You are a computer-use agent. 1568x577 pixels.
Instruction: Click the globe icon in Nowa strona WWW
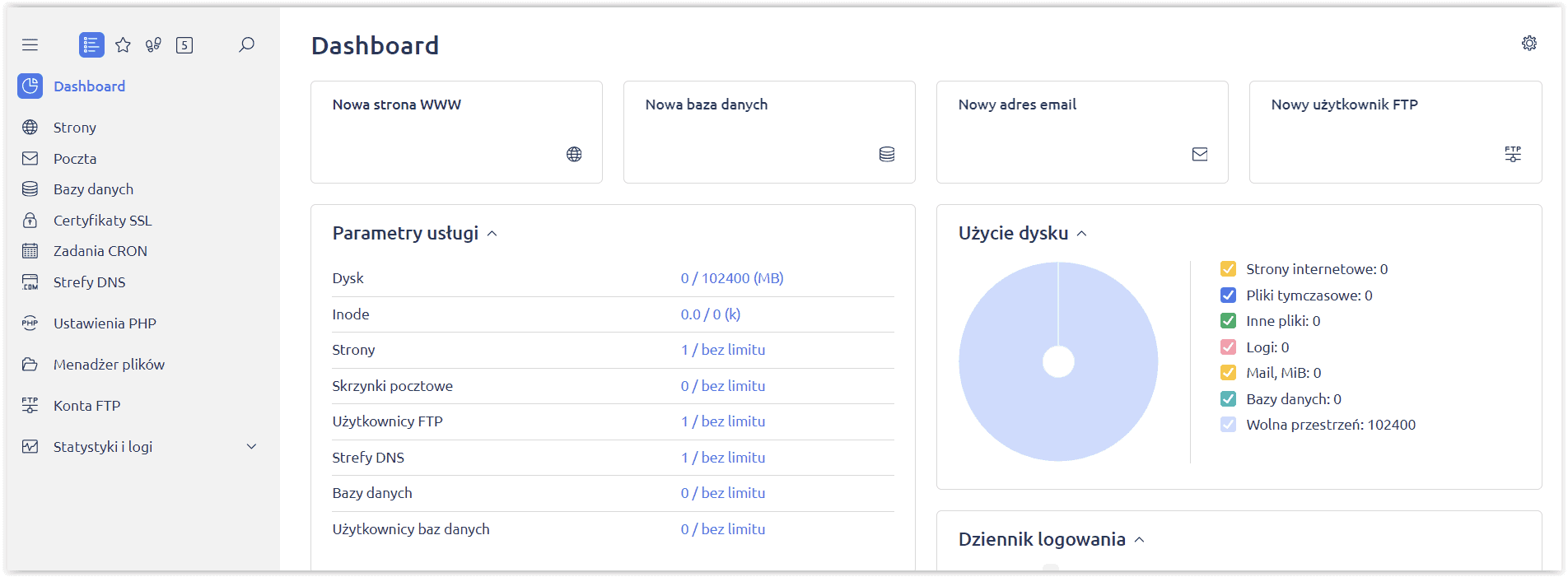click(574, 155)
